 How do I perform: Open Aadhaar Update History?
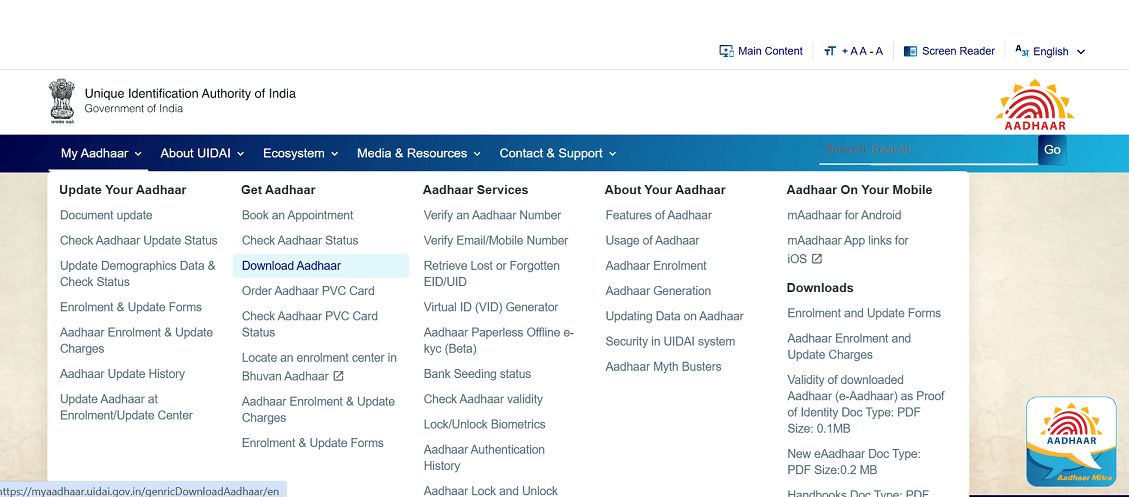point(122,374)
